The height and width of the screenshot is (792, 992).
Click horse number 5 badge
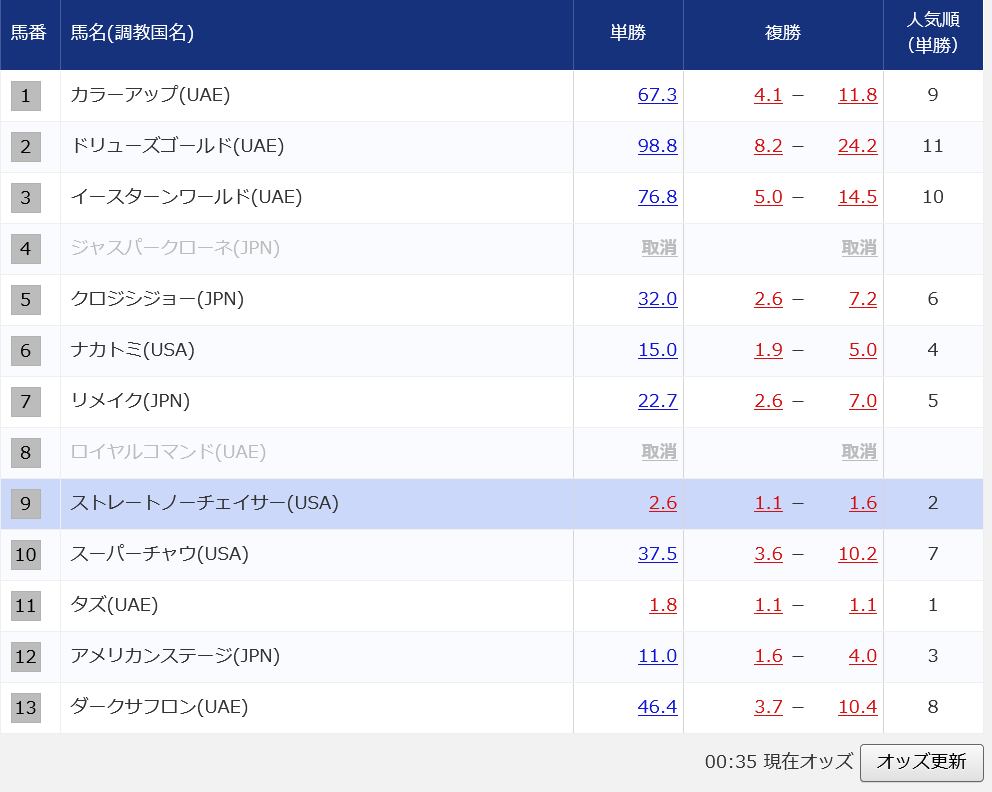point(26,300)
